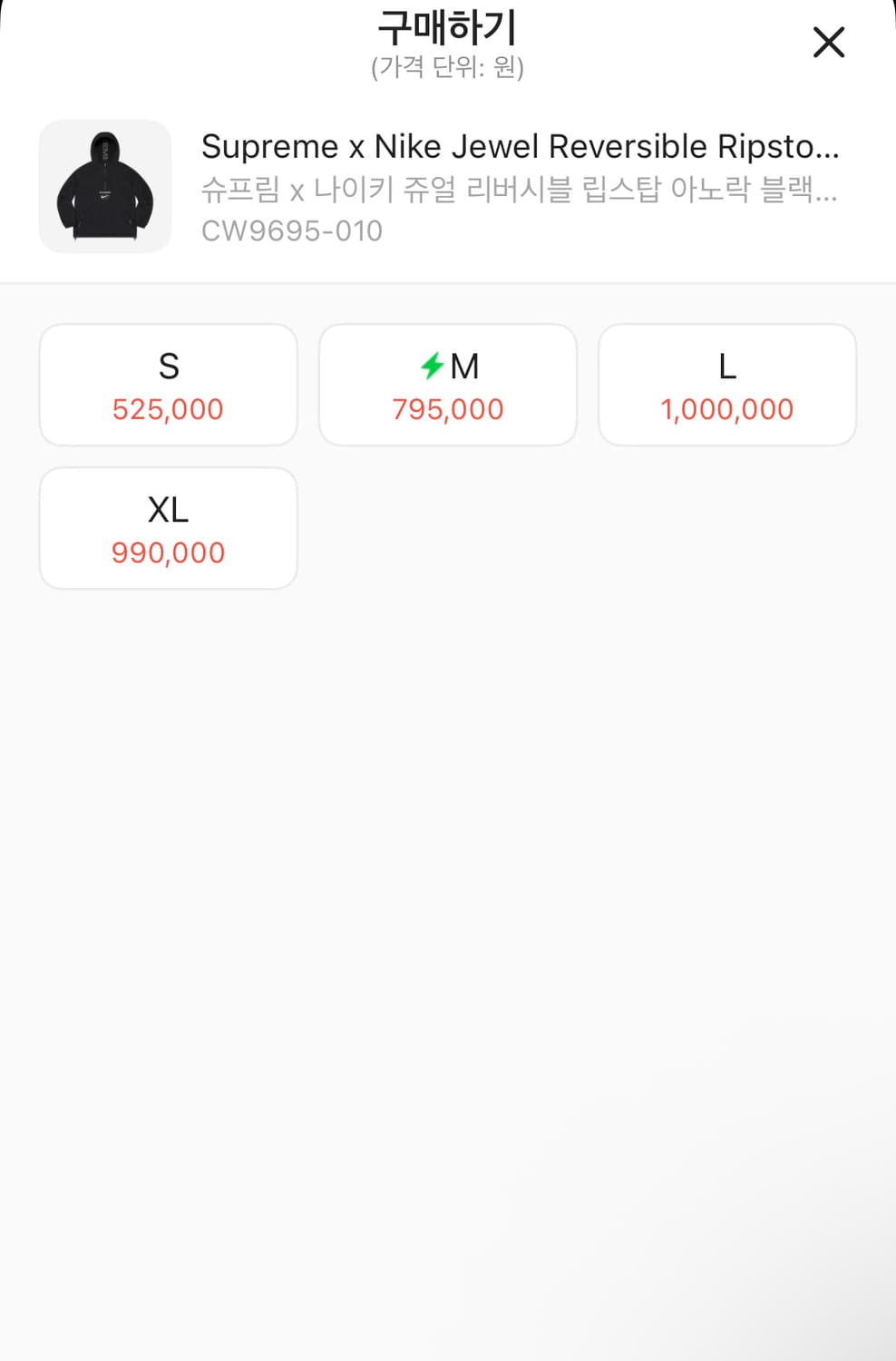The width and height of the screenshot is (896, 1361).
Task: Tap the 구매하기 header title
Action: [447, 27]
